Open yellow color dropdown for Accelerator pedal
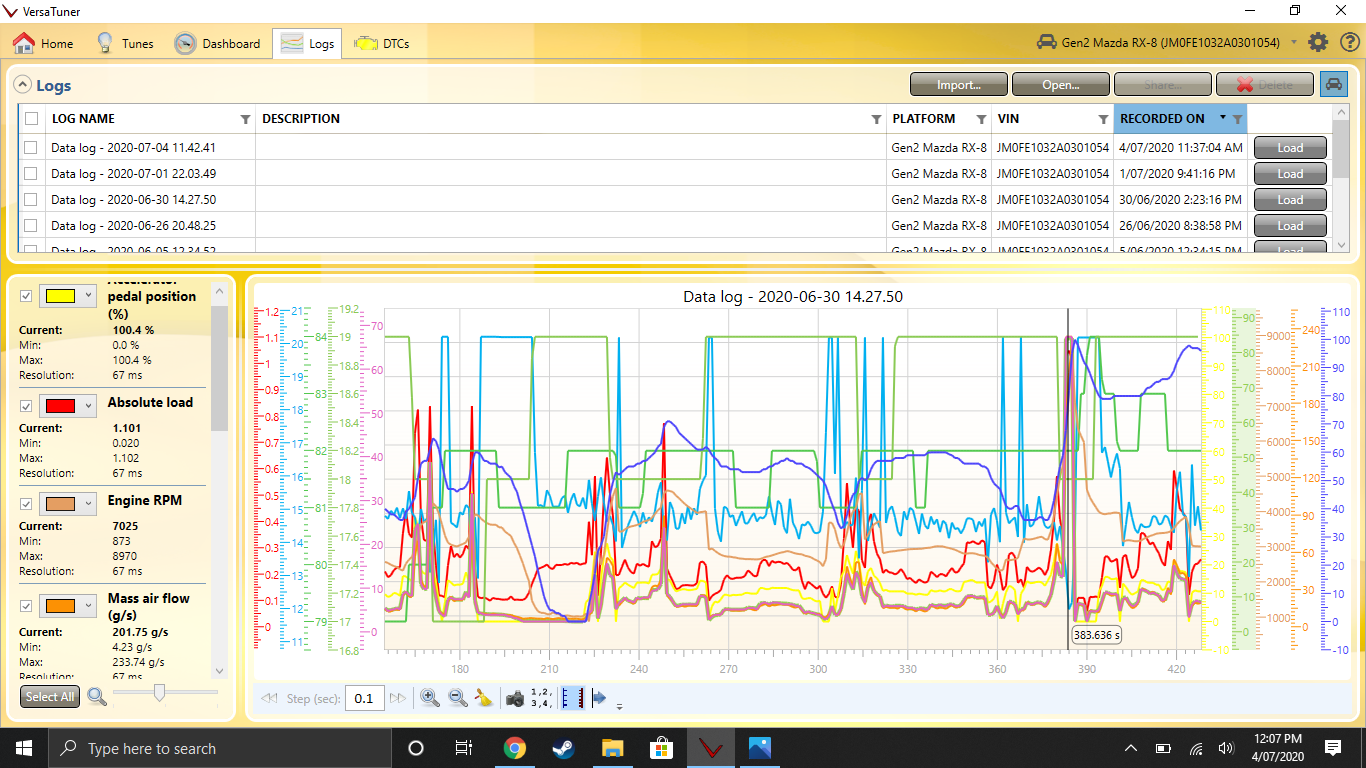Viewport: 1366px width, 768px height. [67, 296]
